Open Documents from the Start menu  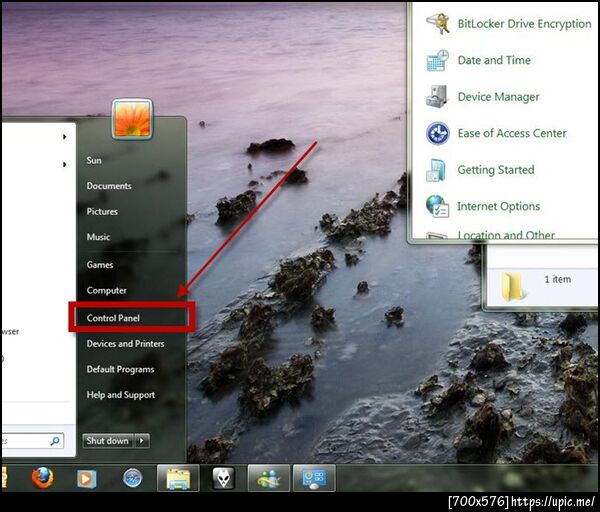(x=109, y=186)
